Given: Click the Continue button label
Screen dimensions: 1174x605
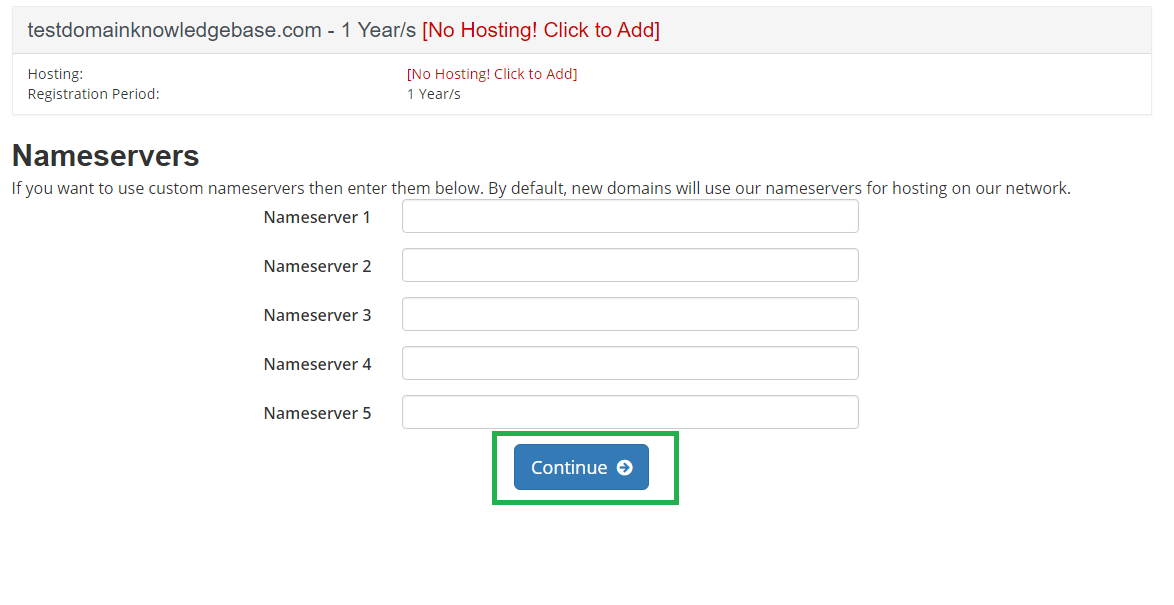Looking at the screenshot, I should tap(569, 467).
